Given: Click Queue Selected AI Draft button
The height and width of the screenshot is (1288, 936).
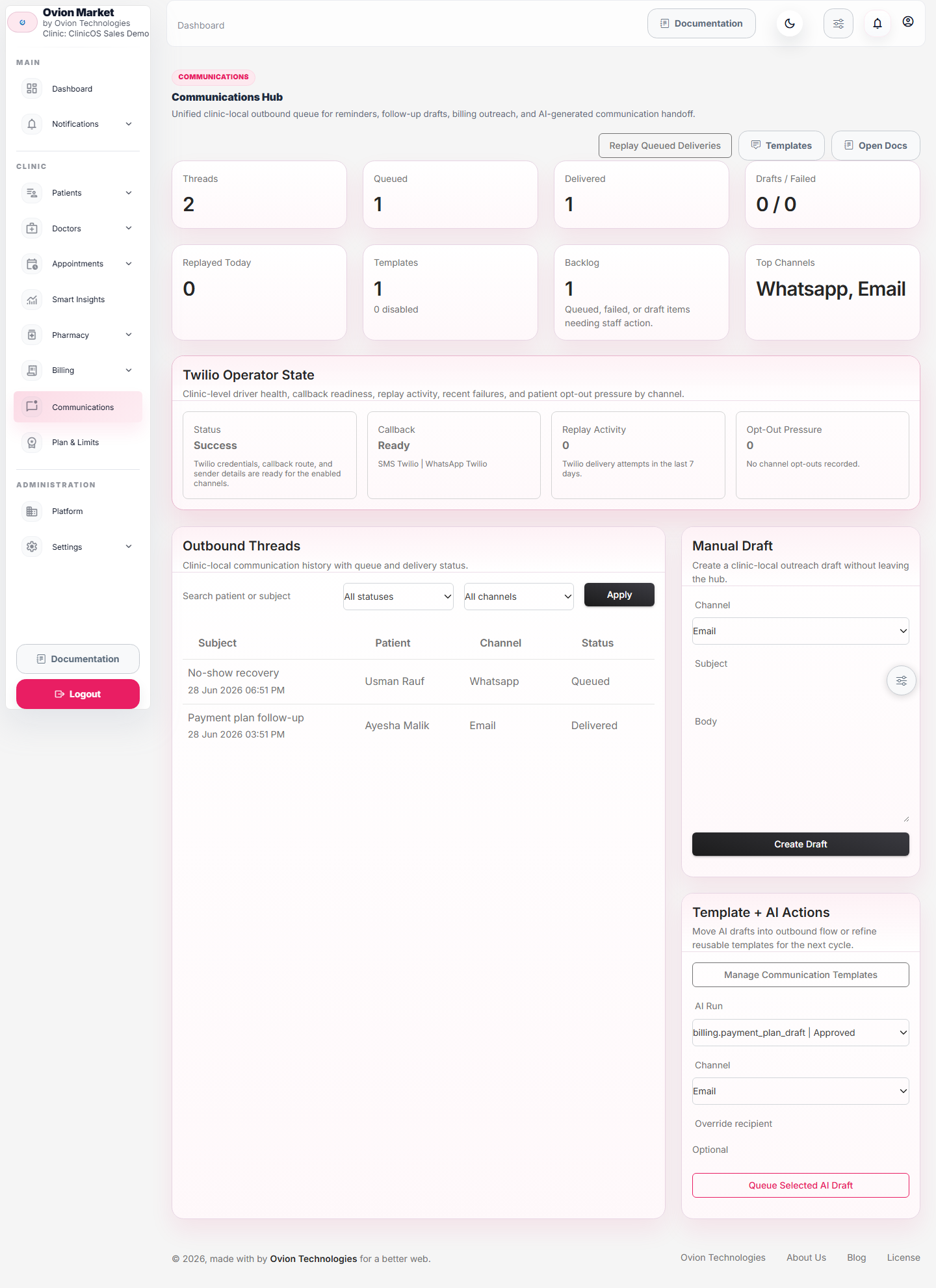Looking at the screenshot, I should click(801, 1185).
